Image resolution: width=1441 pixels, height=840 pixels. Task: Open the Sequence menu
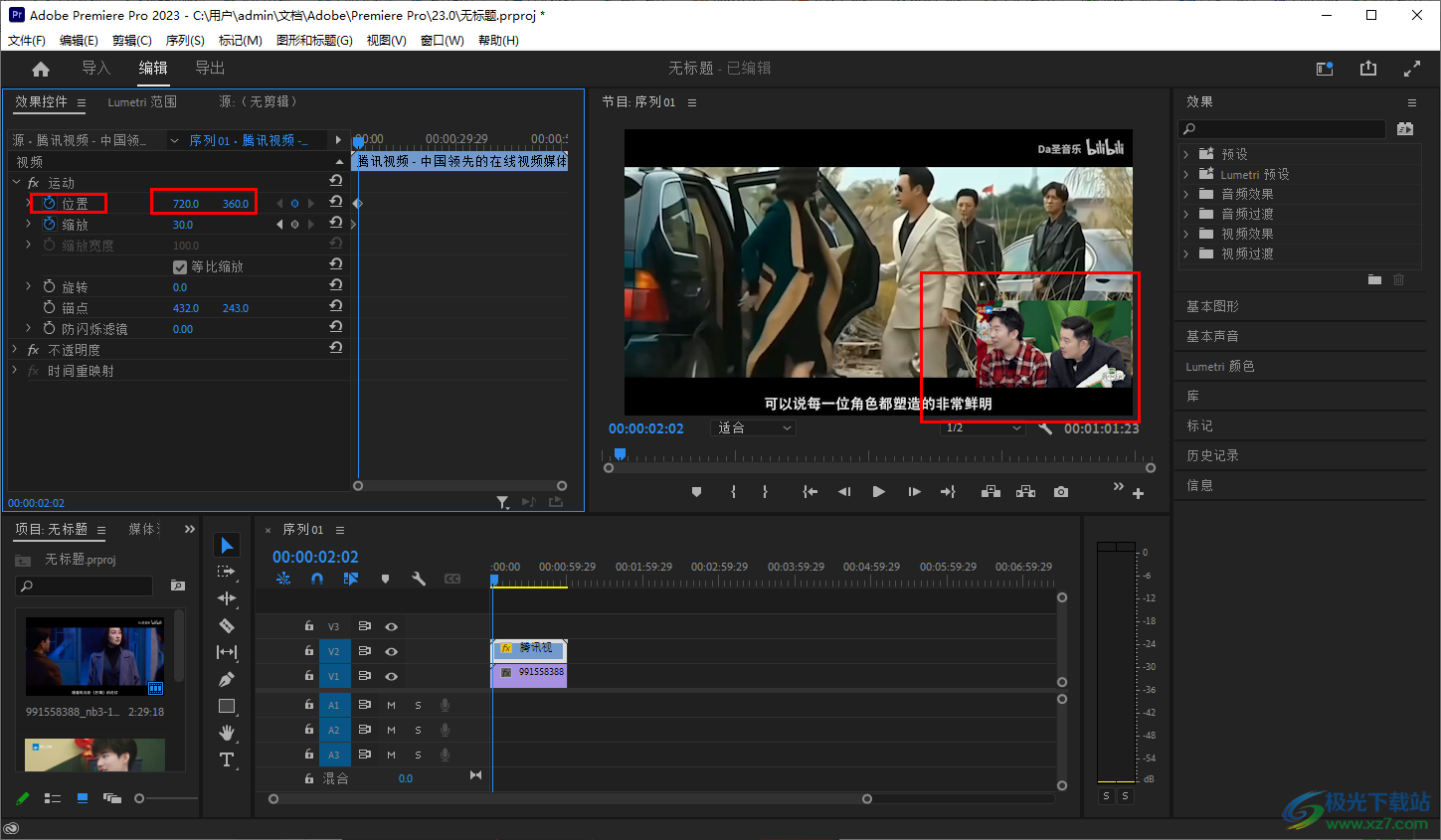185,41
